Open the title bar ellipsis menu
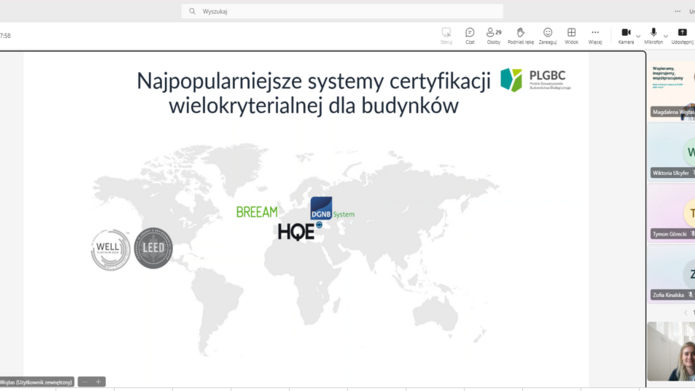 [677, 11]
